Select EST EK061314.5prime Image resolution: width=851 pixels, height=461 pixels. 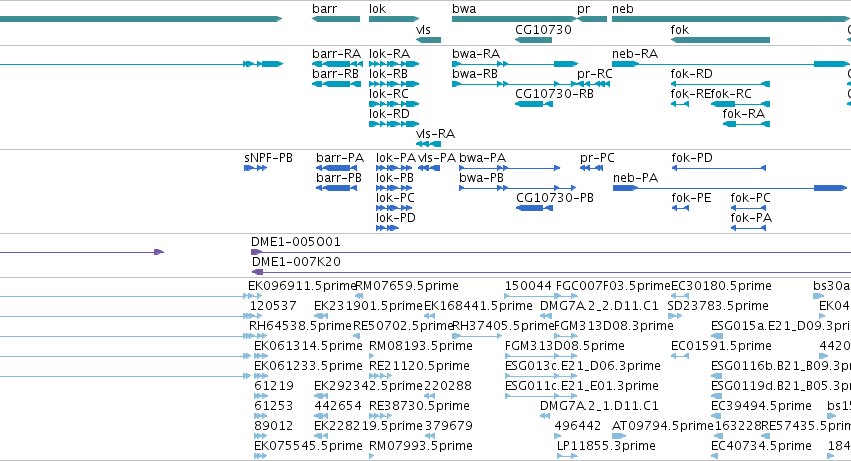pyautogui.click(x=308, y=346)
